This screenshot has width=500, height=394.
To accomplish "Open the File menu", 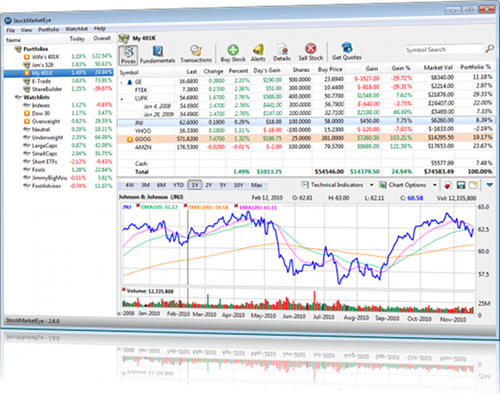I will (11, 30).
